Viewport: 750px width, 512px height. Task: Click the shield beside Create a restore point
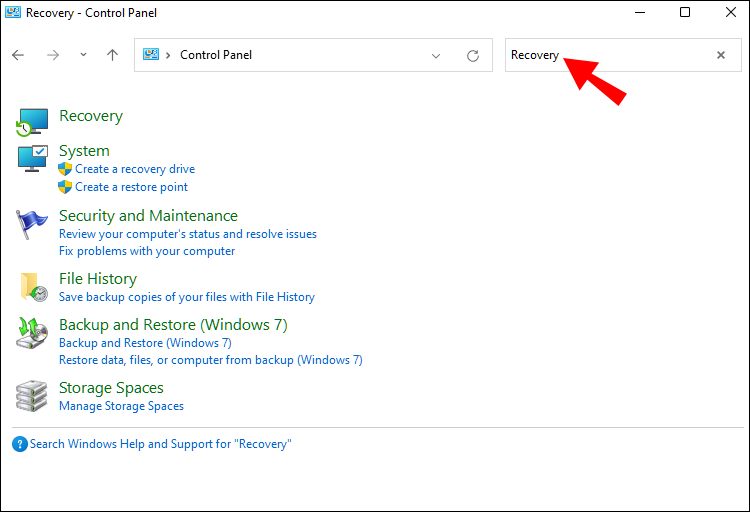pyautogui.click(x=65, y=187)
